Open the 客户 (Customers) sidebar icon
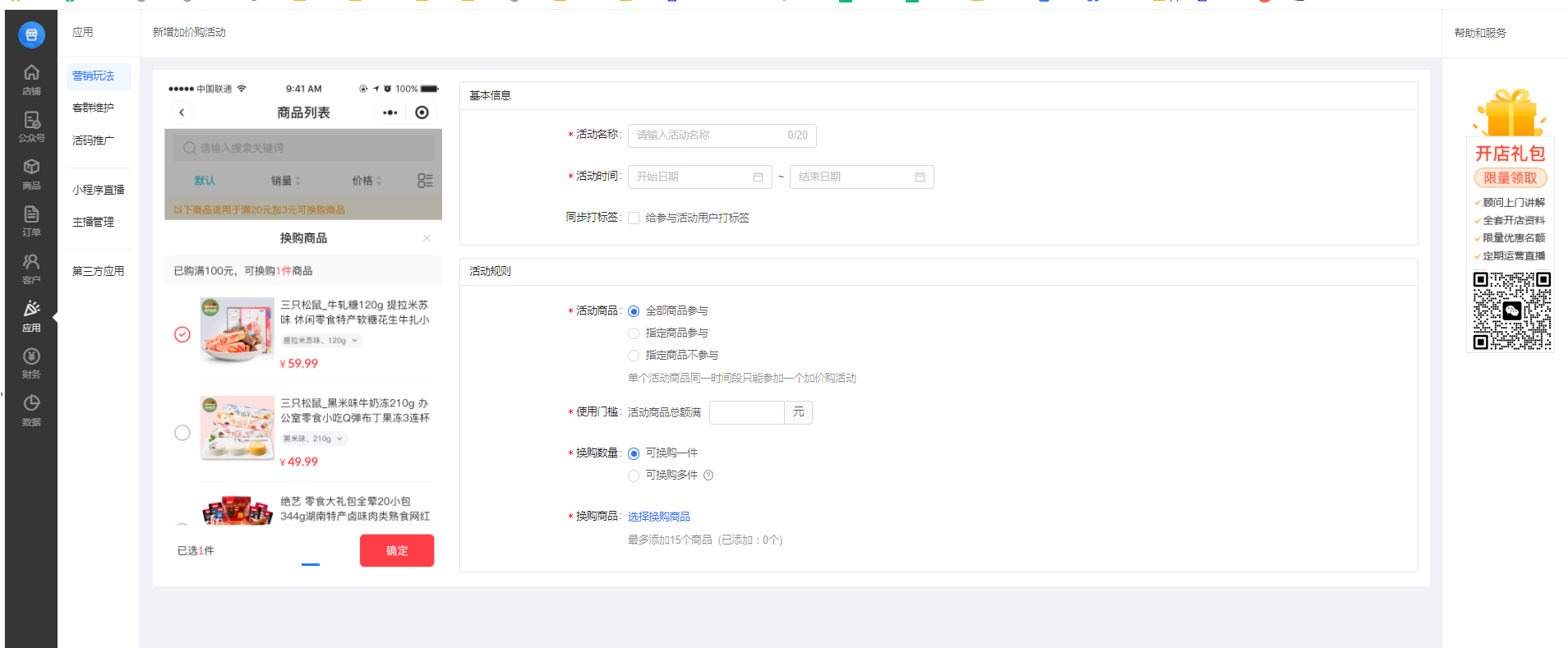This screenshot has width=1568, height=648. tap(31, 269)
